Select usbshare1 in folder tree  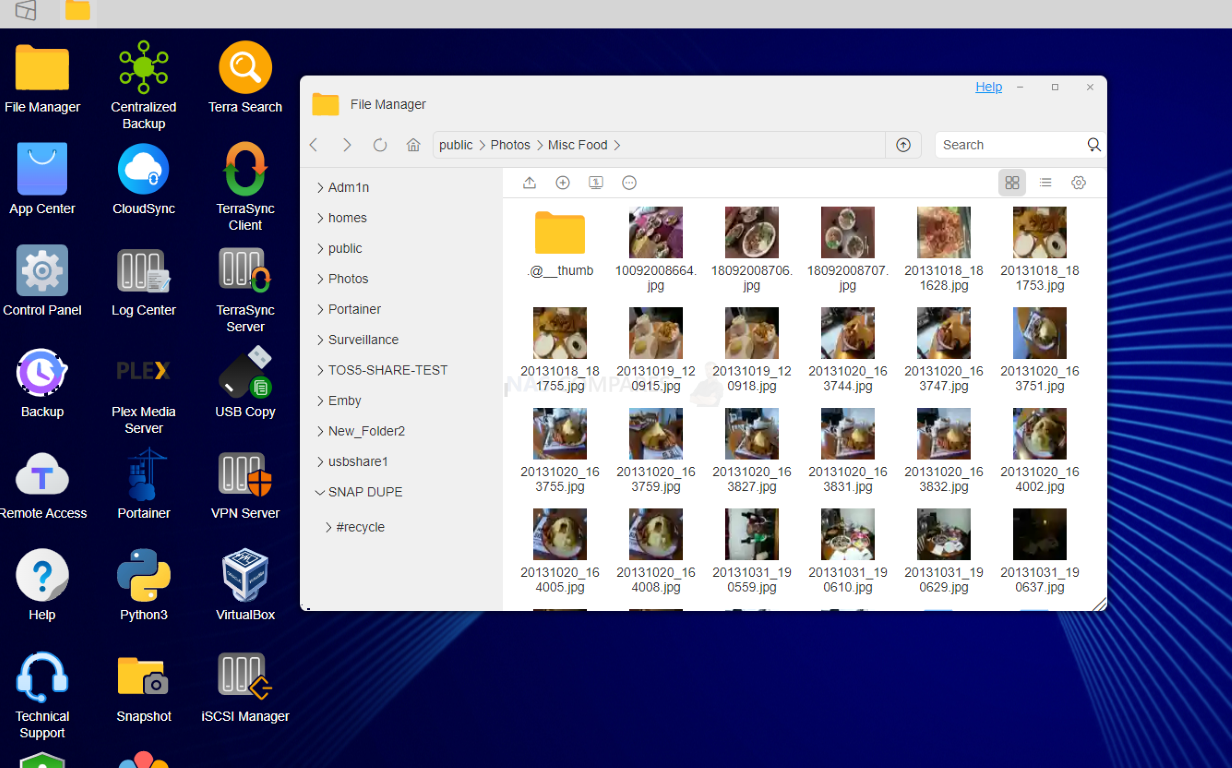358,462
